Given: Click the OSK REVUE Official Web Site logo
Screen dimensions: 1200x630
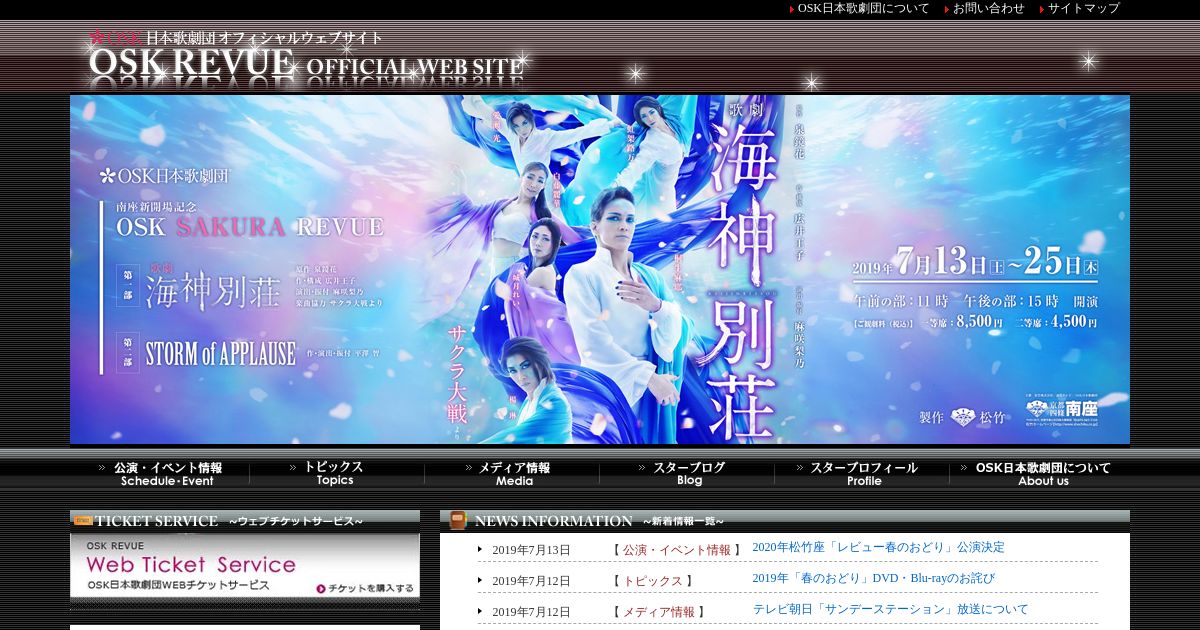Looking at the screenshot, I should pyautogui.click(x=305, y=58).
